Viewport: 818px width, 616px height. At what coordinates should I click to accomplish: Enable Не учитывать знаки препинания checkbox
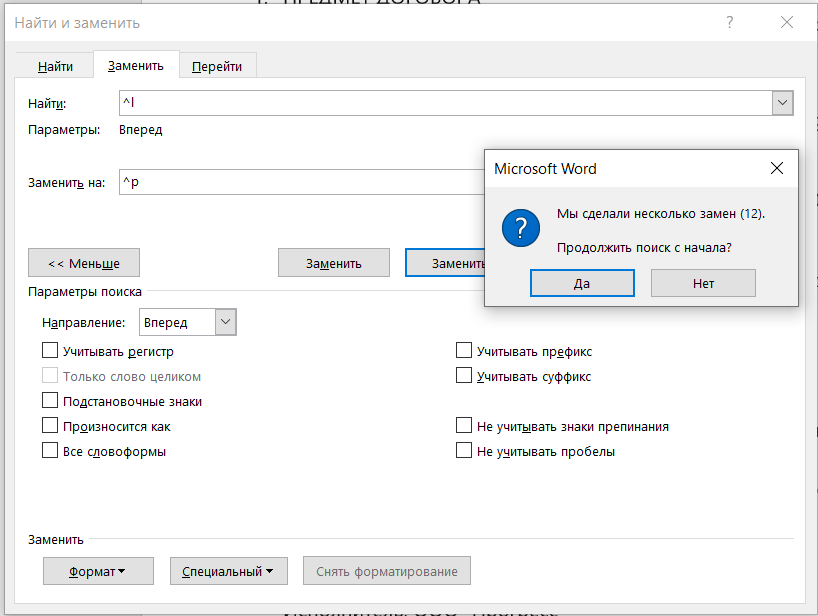pos(464,425)
